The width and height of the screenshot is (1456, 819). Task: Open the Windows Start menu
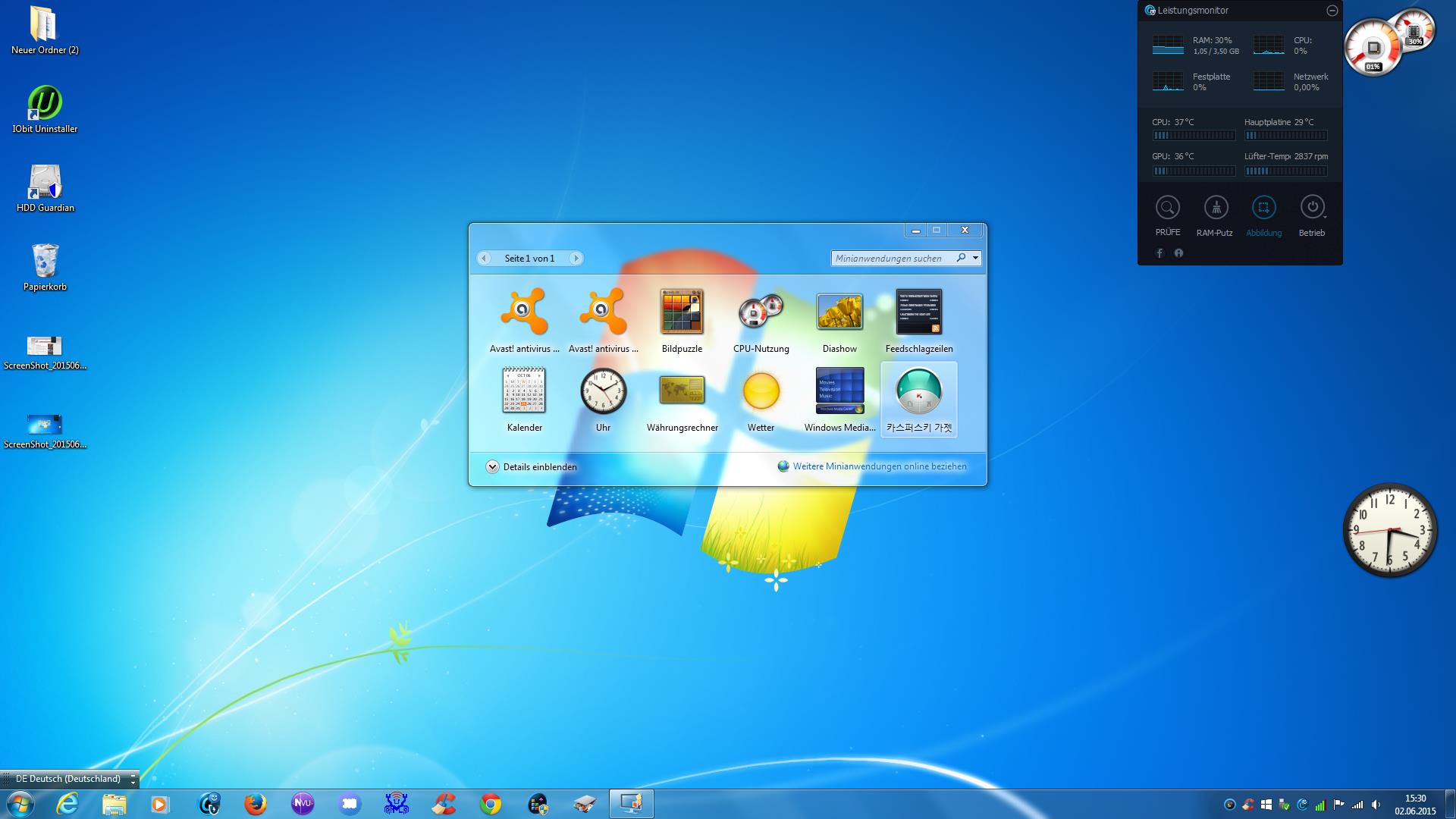click(19, 804)
